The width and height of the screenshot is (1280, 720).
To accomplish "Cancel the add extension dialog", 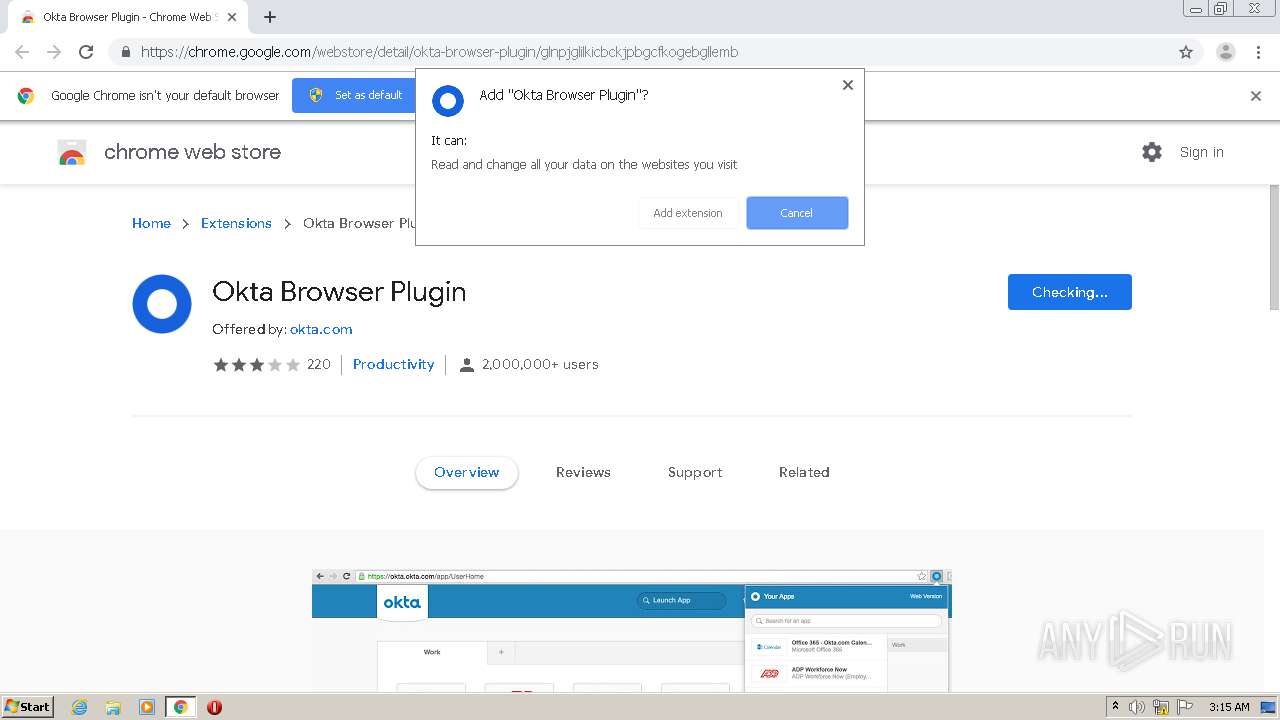I will point(797,213).
